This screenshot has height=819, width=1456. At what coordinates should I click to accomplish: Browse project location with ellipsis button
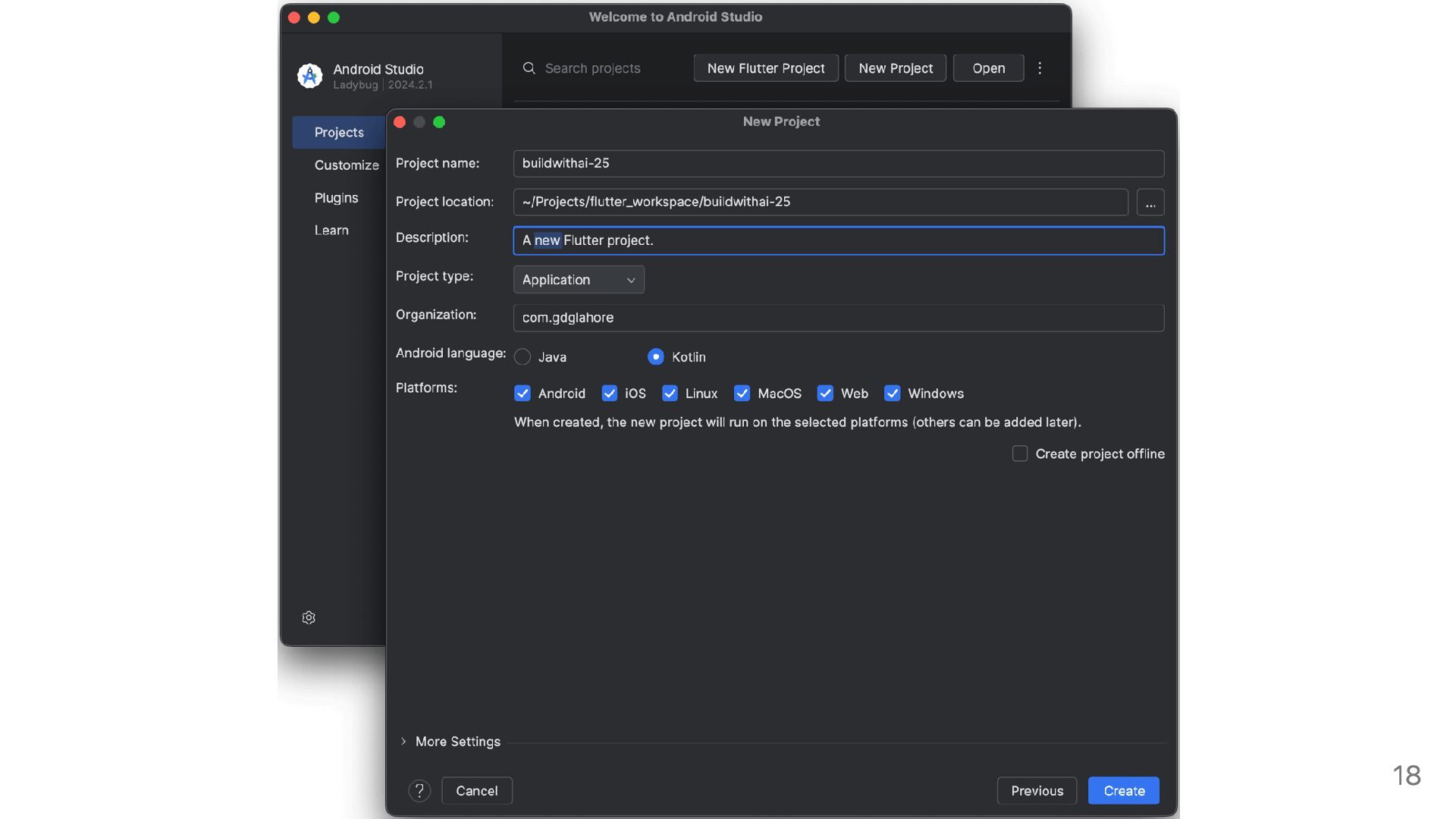[1150, 202]
